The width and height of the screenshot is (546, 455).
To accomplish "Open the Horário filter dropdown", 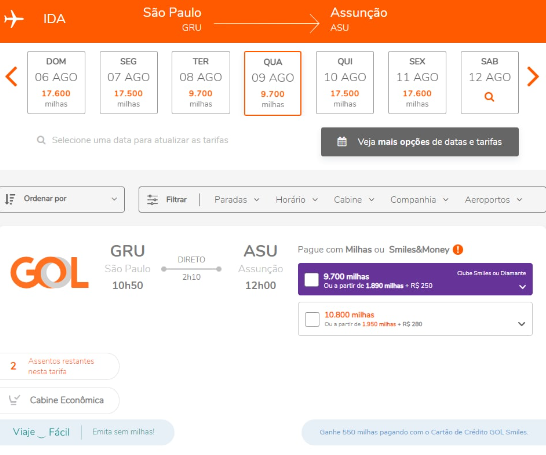I will click(x=297, y=200).
